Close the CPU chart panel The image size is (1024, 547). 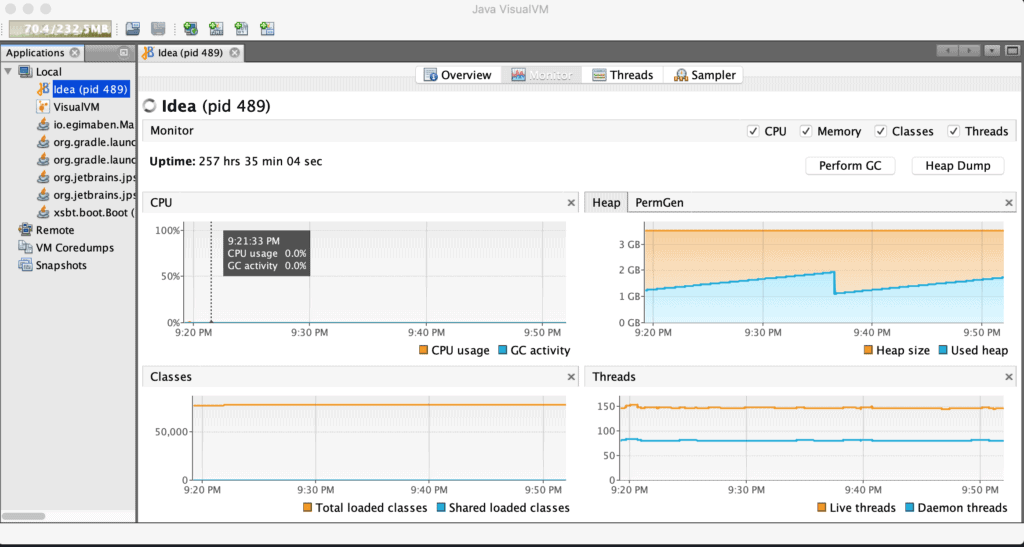pos(571,203)
